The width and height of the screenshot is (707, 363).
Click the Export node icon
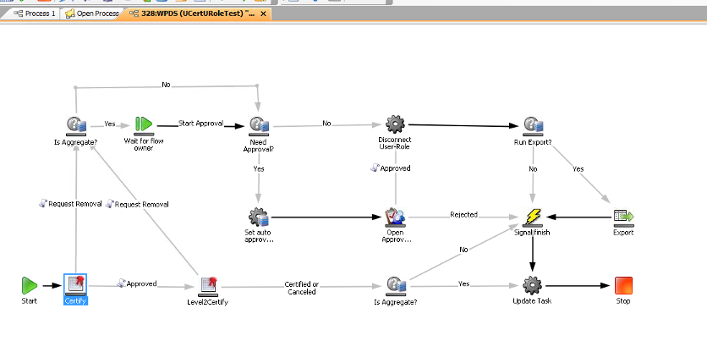(x=624, y=217)
